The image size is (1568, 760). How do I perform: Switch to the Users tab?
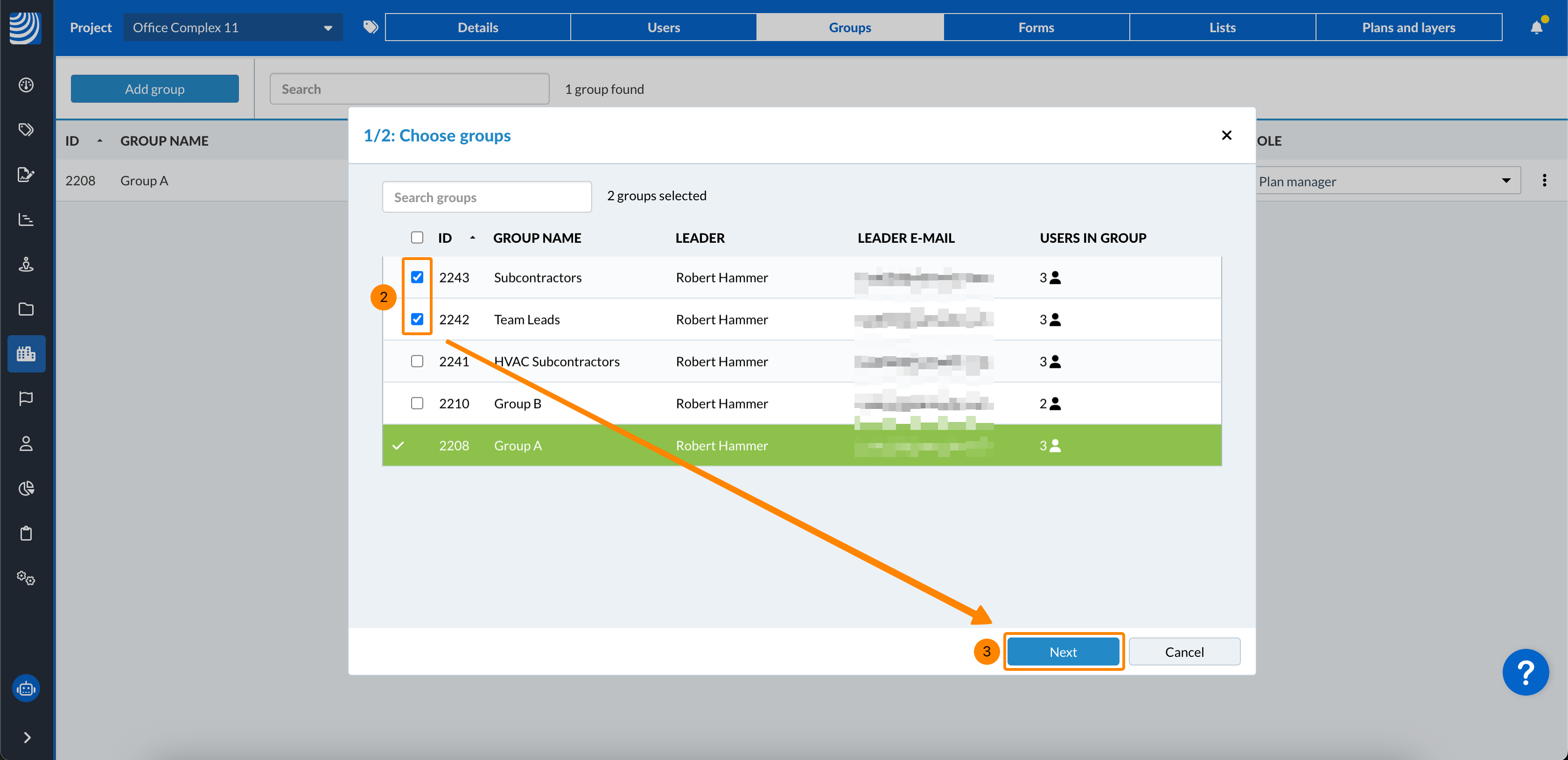tap(663, 28)
